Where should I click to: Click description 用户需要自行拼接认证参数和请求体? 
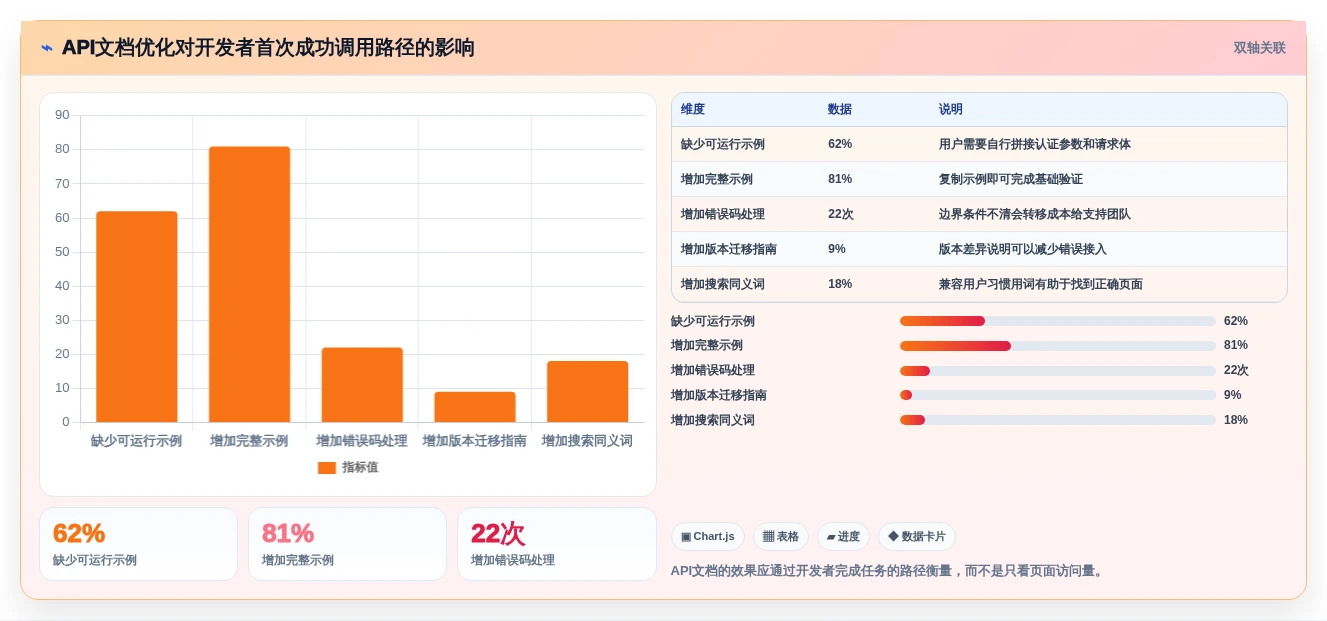(x=1035, y=144)
